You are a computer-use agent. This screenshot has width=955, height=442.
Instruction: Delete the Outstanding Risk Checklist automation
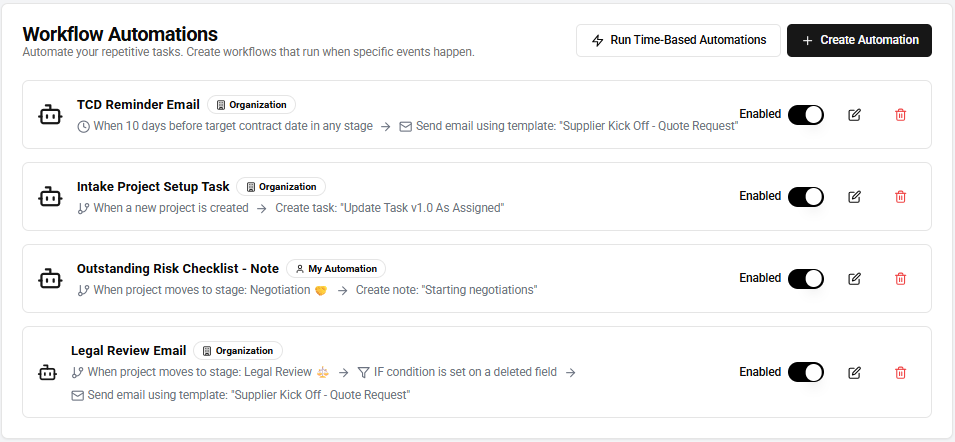point(900,279)
